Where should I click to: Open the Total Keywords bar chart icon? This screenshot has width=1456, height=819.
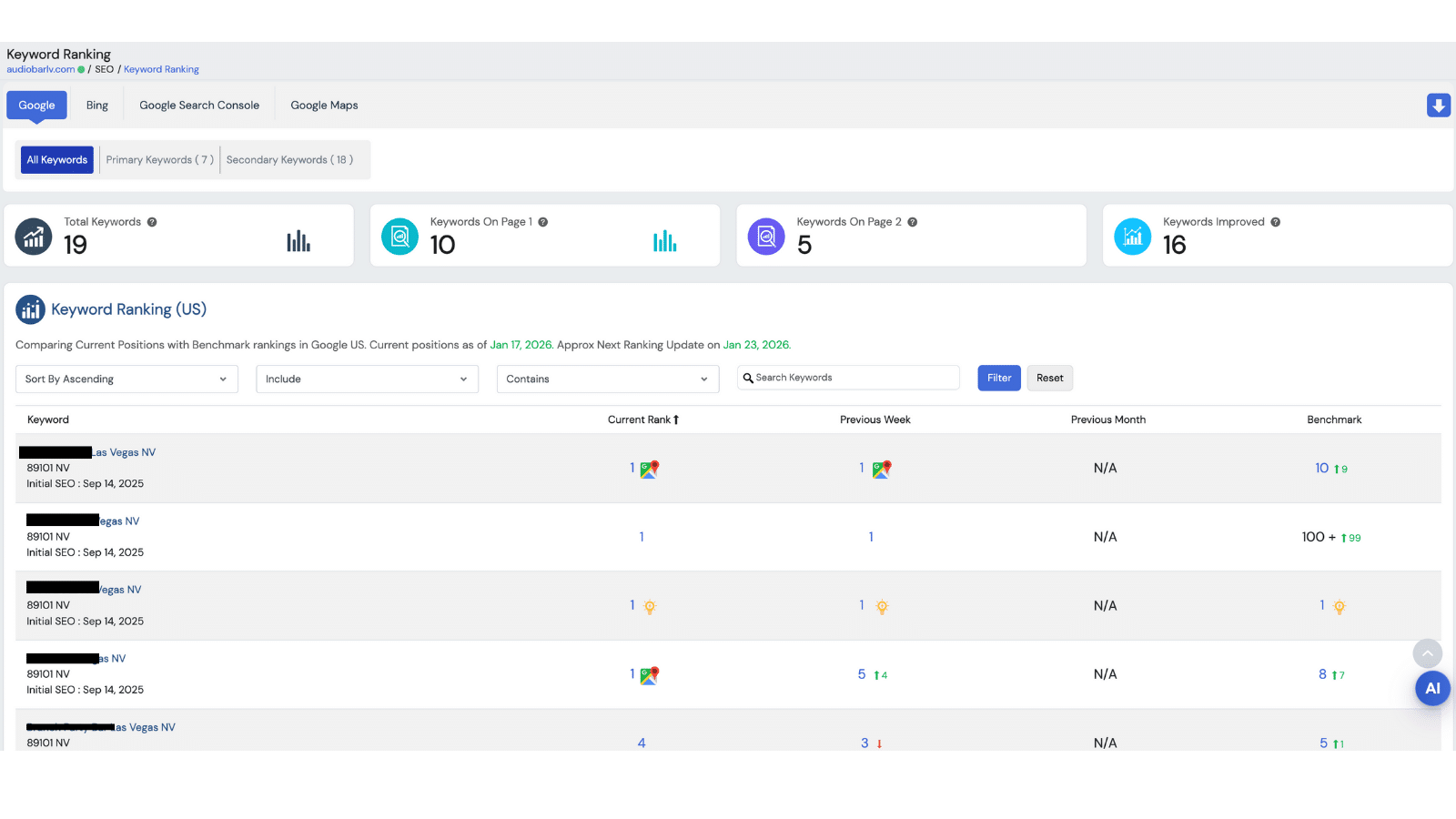point(298,240)
